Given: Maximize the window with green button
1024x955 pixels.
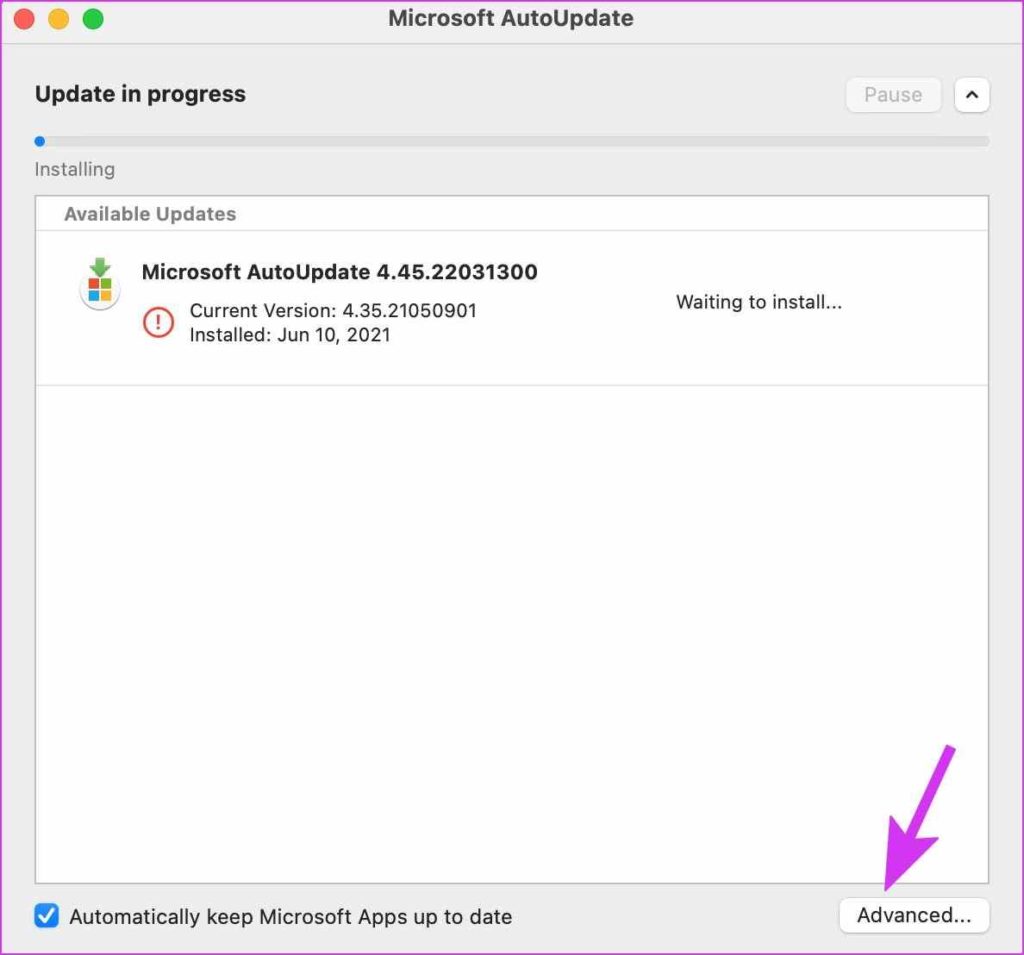Looking at the screenshot, I should tap(93, 19).
